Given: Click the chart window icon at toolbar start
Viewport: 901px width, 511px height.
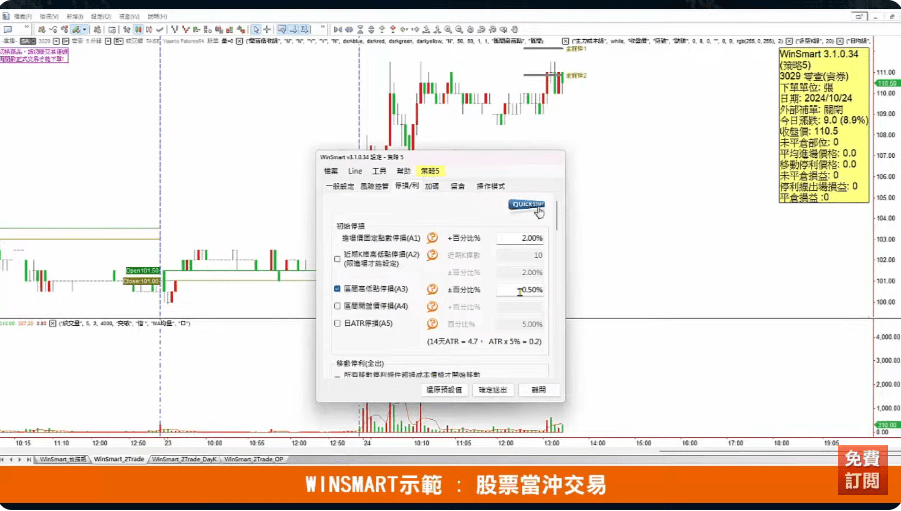Looking at the screenshot, I should tap(7, 29).
